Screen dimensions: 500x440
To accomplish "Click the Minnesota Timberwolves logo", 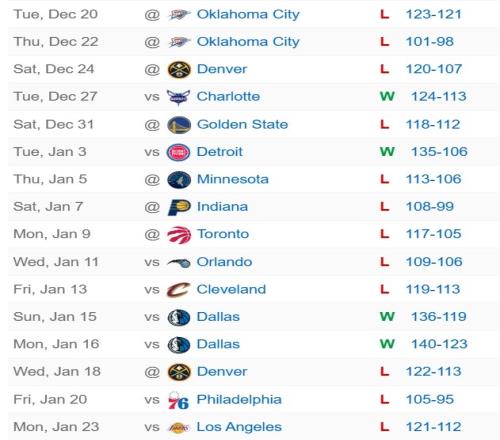I will (179, 180).
